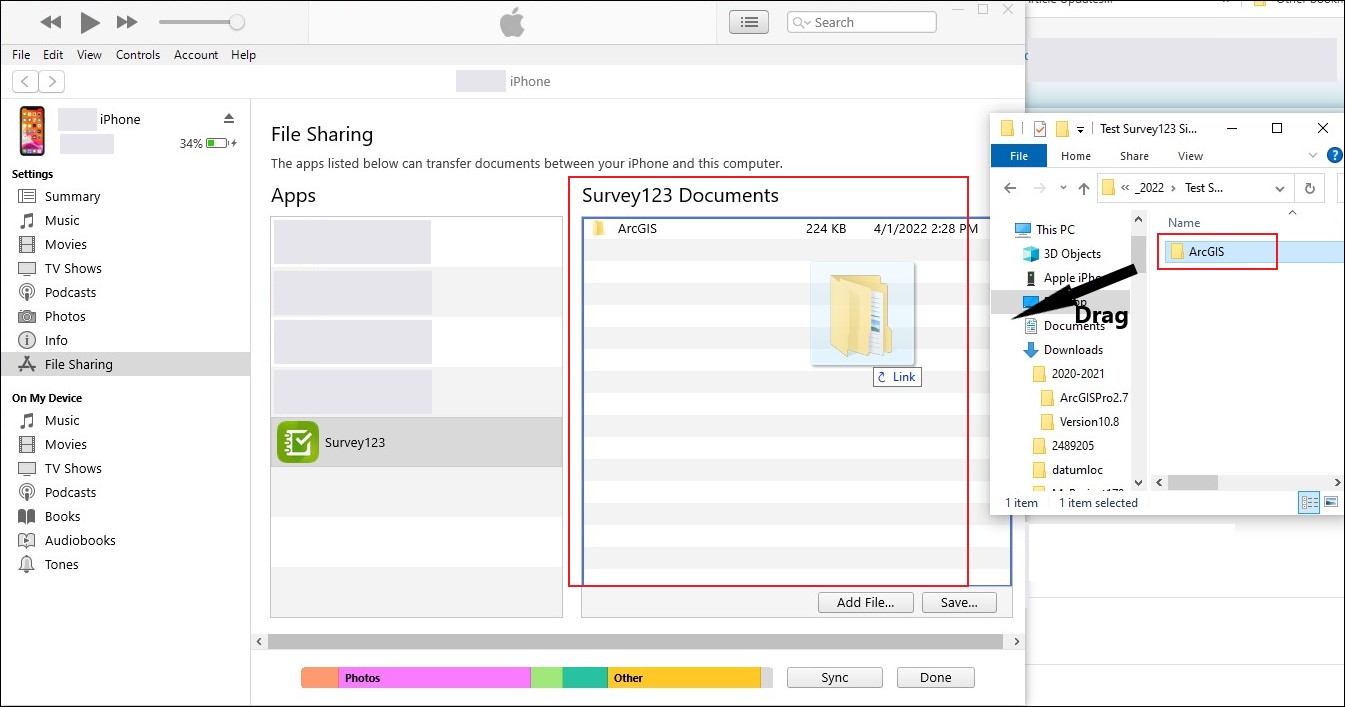Click the iTunes Search field

(862, 22)
